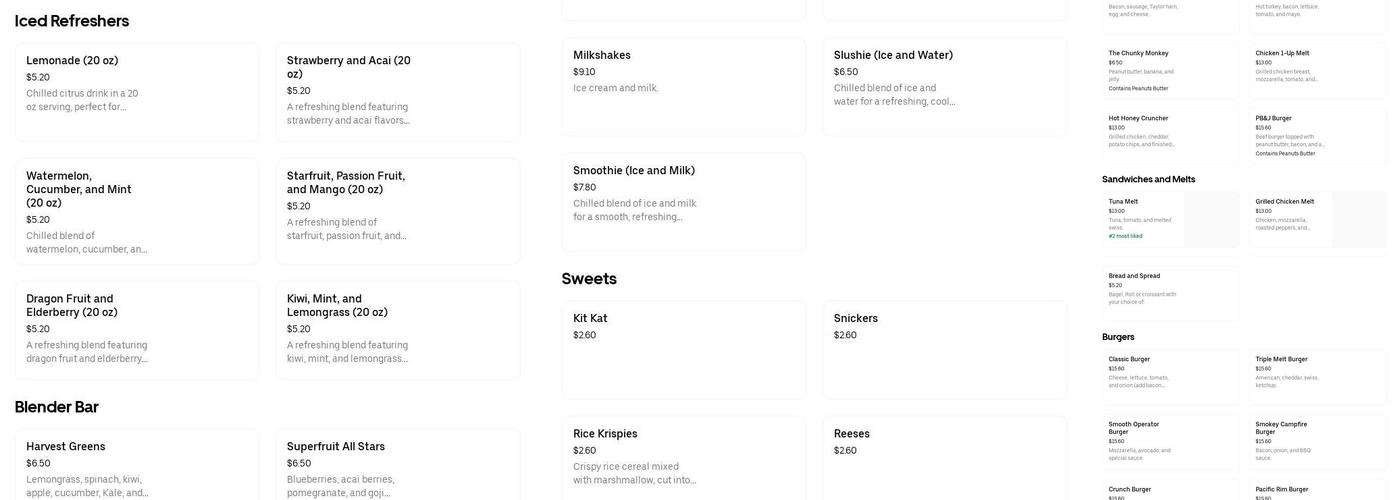
Task: Open The Chunky Monkey sandwich
Action: (1170, 70)
